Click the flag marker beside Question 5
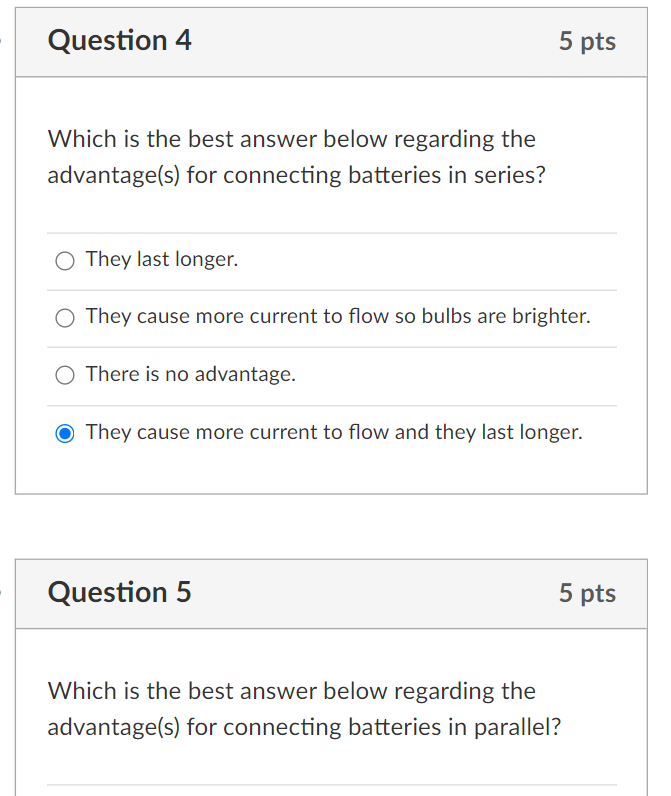Viewport: 671px width, 796px height. (x=1, y=591)
